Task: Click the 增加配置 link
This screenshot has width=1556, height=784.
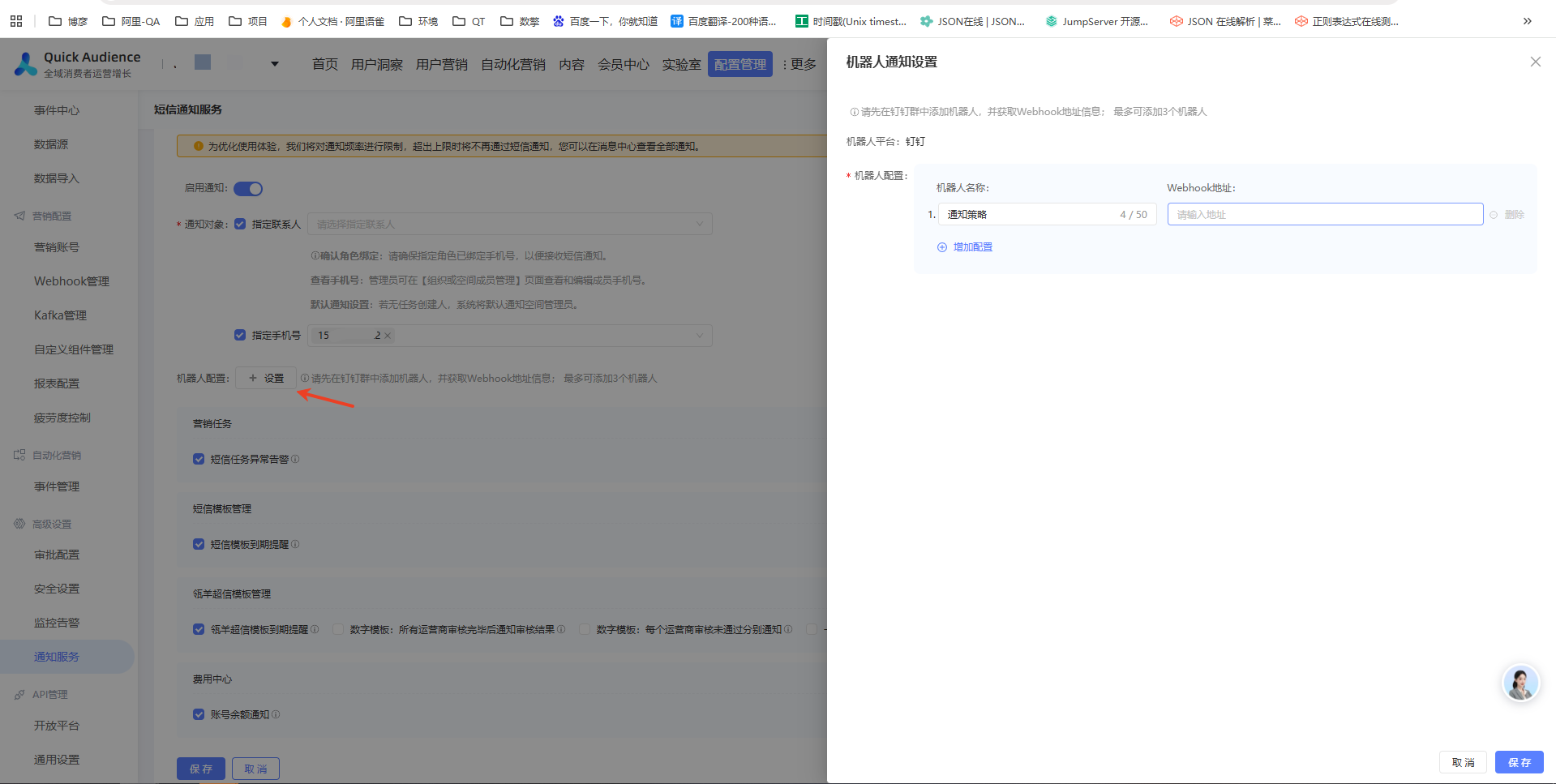Action: [x=973, y=247]
